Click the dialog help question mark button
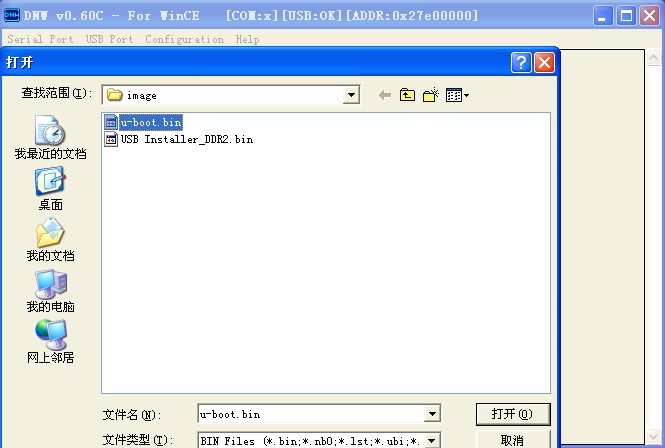665x448 pixels. pos(521,63)
